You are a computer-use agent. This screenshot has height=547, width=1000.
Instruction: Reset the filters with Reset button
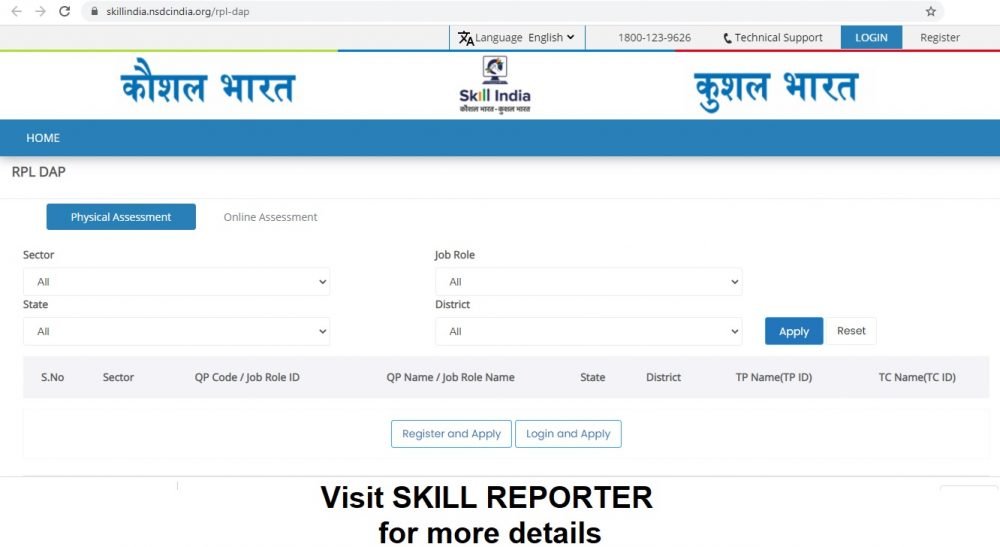(851, 331)
